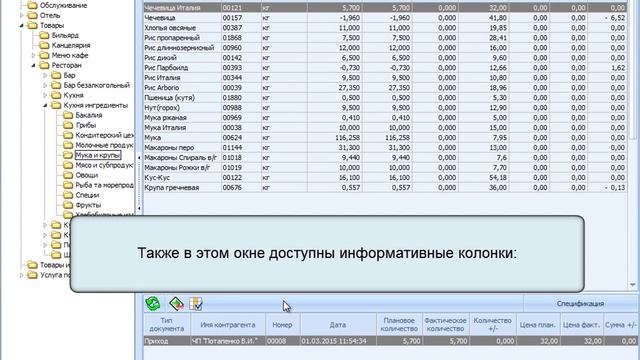The height and width of the screenshot is (360, 640).
Task: Expand the Меню кафе folder
Action: point(33,56)
